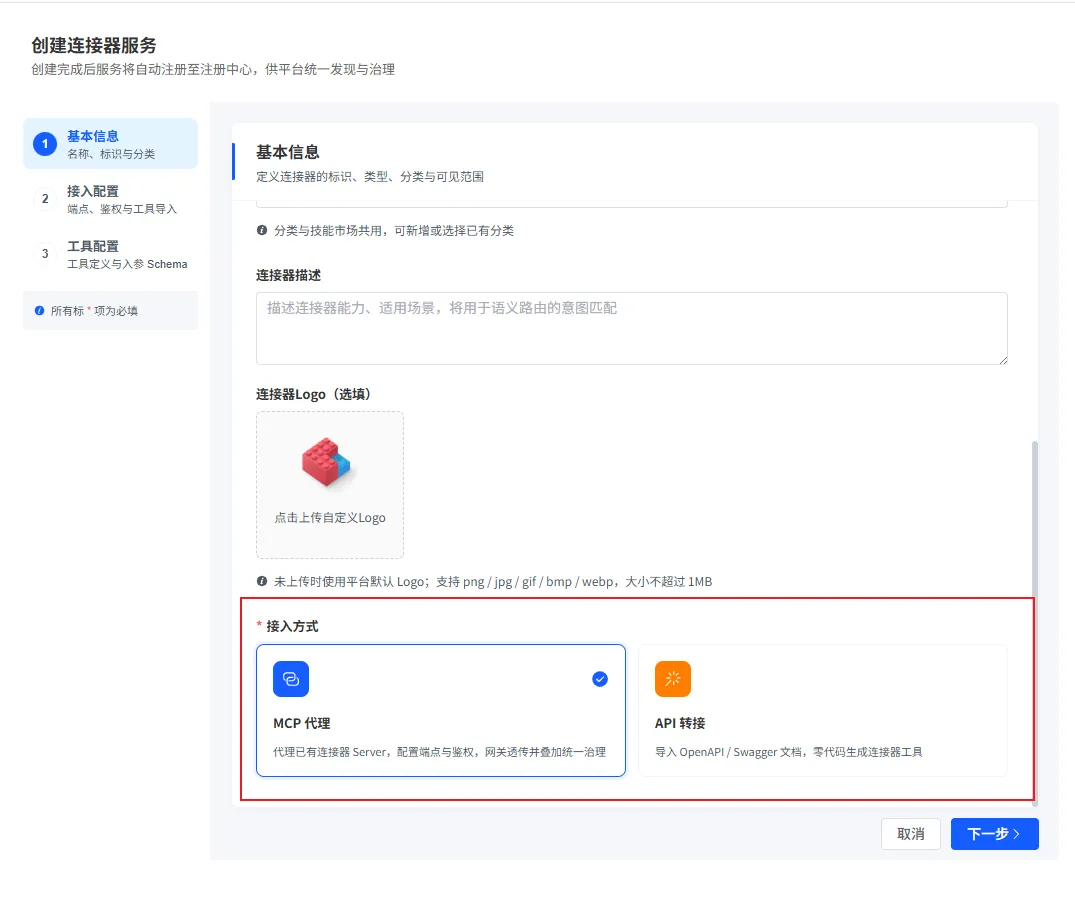Click the info icon beside 未上传时使用平台默认 Logo
1075x911 pixels.
[262, 581]
